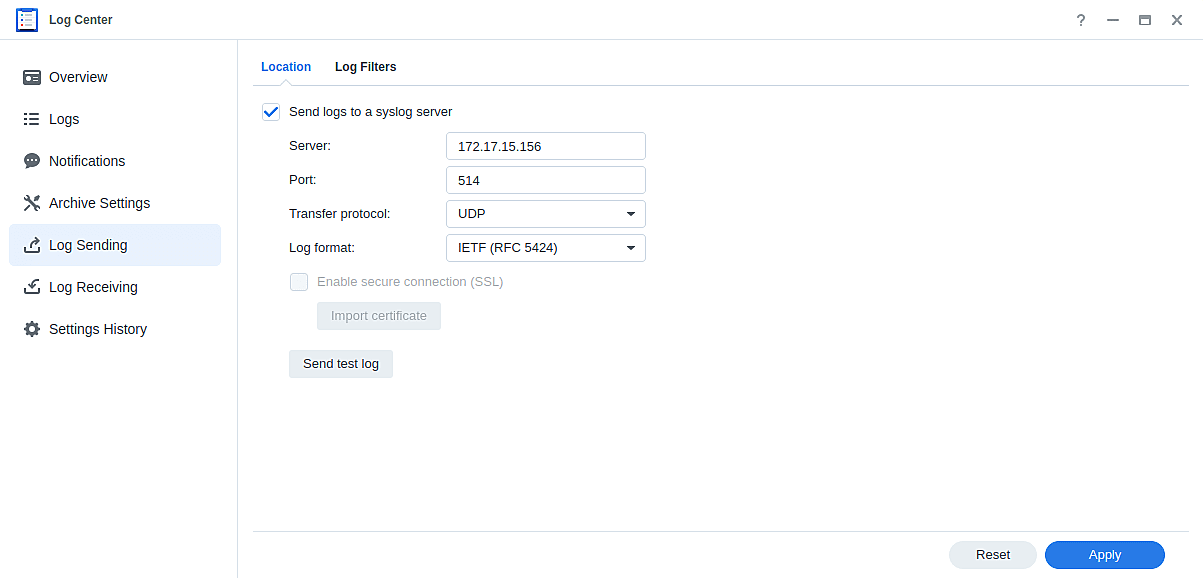This screenshot has width=1203, height=578.
Task: Open Settings History gear icon
Action: point(31,328)
